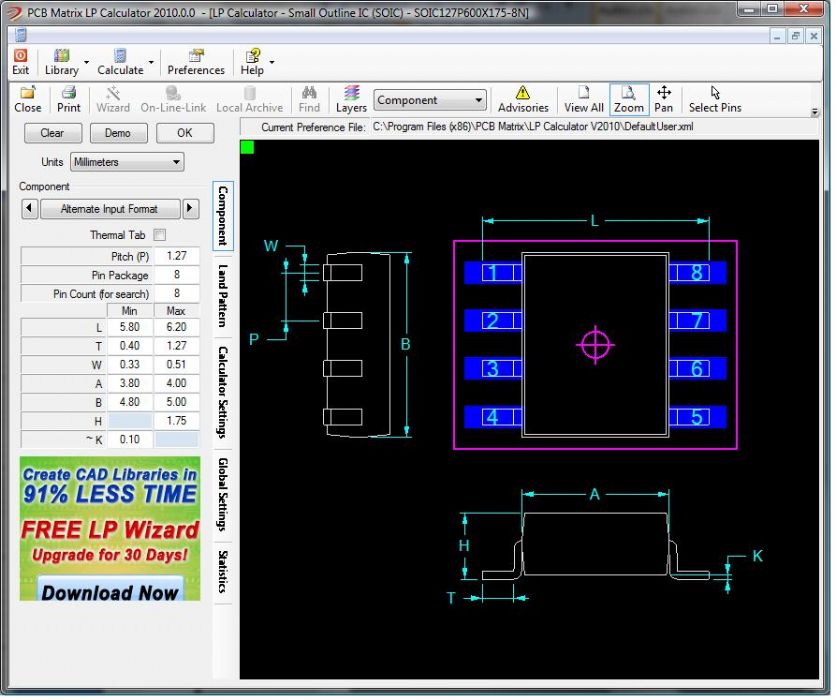This screenshot has height=700, width=836.
Task: Click the Alternate Input Format button
Action: point(110,208)
